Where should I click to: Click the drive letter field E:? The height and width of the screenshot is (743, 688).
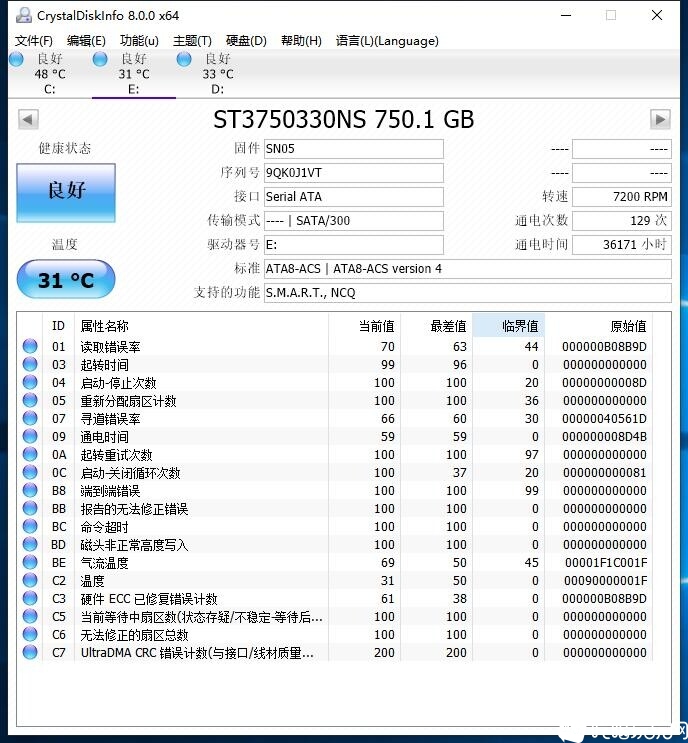tap(353, 245)
